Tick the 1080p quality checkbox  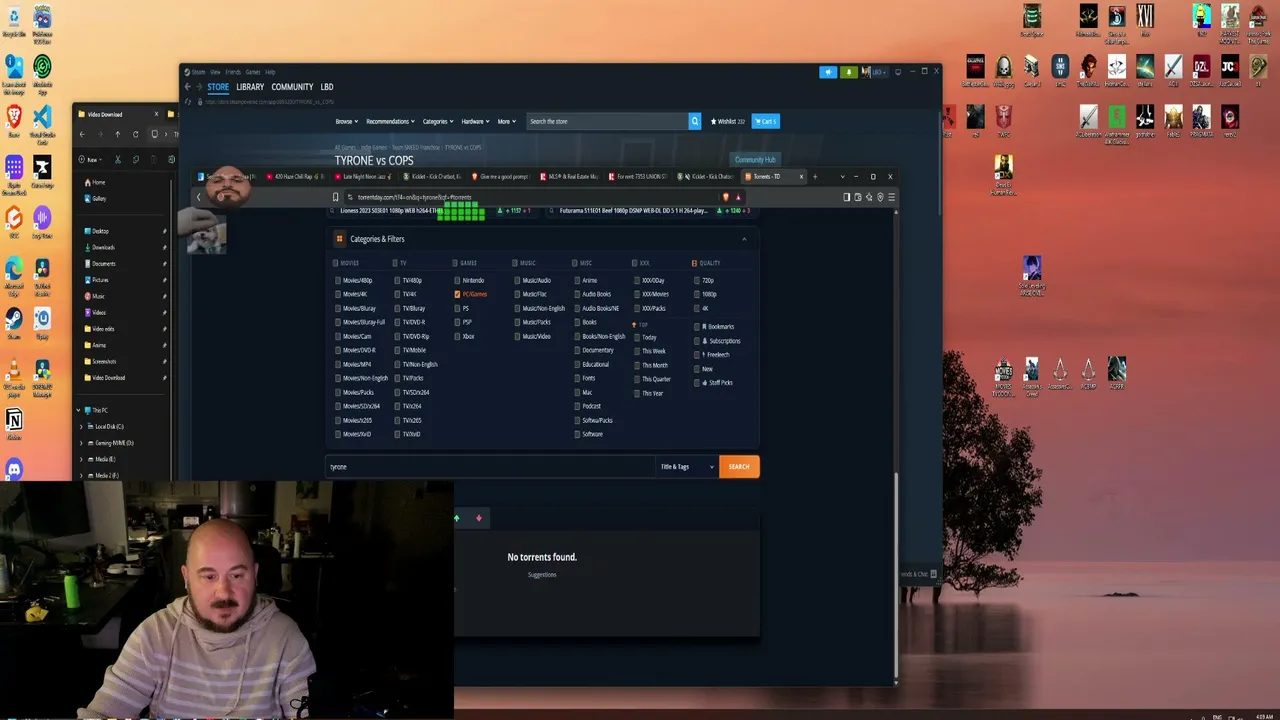click(x=697, y=294)
